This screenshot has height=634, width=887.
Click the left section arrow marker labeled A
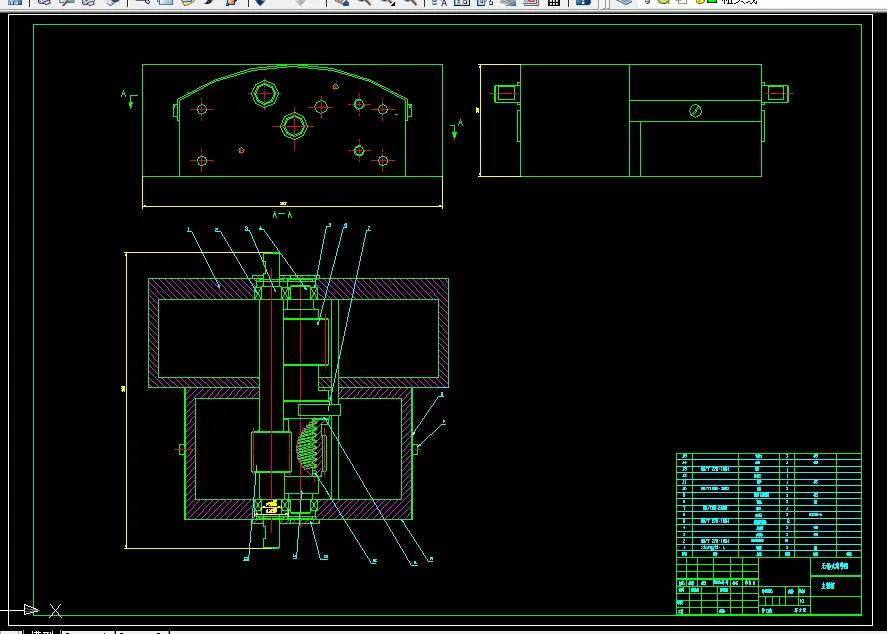click(x=129, y=100)
